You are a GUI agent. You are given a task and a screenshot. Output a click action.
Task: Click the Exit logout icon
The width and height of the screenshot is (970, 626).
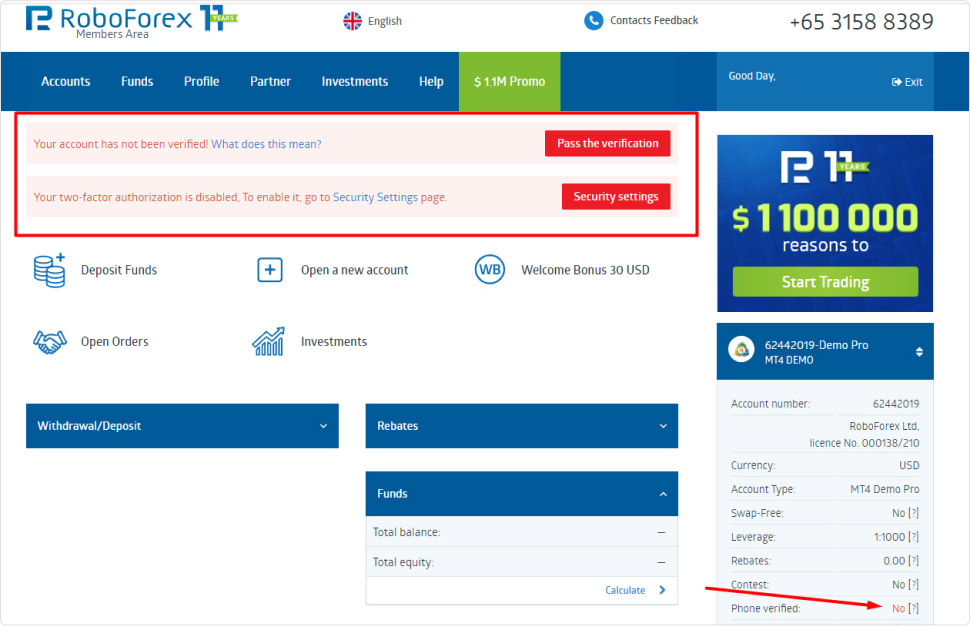click(x=896, y=82)
